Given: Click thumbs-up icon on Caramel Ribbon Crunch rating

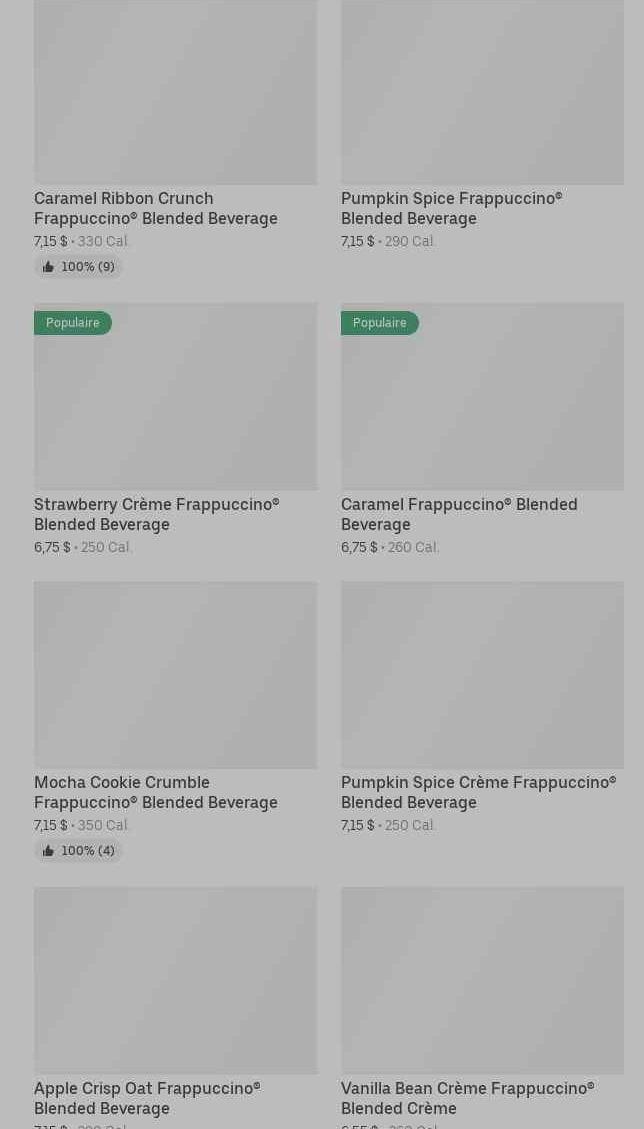Looking at the screenshot, I should pos(48,267).
